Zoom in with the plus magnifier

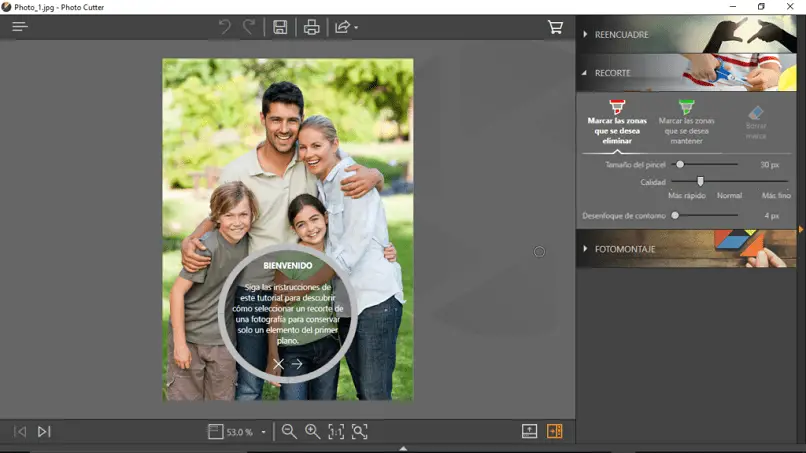[313, 431]
